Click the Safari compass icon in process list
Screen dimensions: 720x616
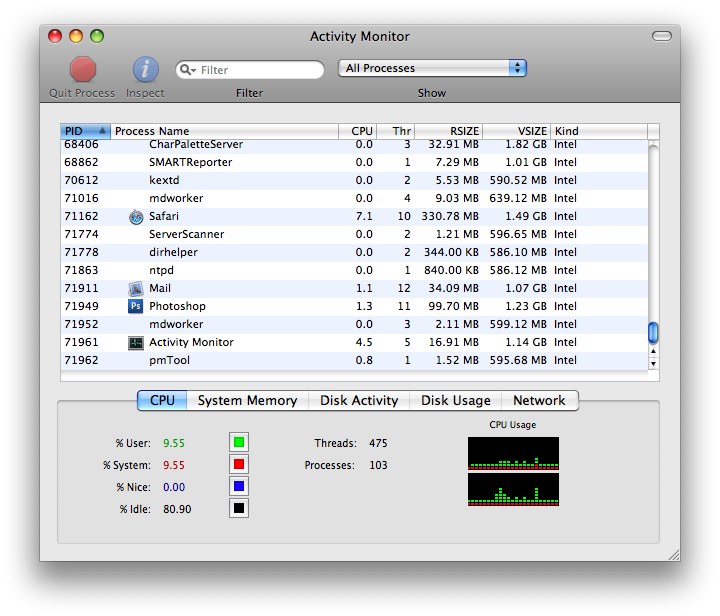coord(136,217)
